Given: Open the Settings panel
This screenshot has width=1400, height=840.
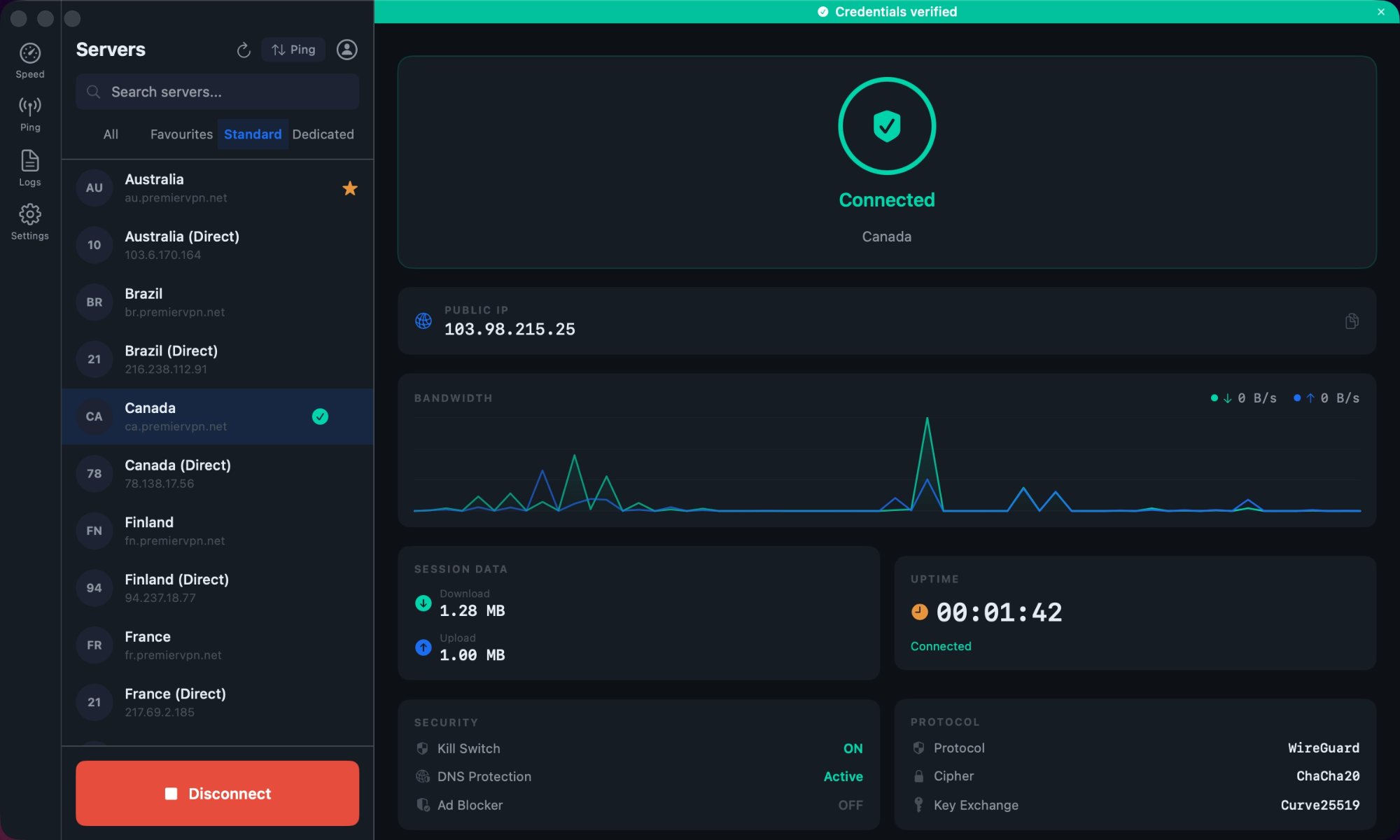Looking at the screenshot, I should pos(29,220).
